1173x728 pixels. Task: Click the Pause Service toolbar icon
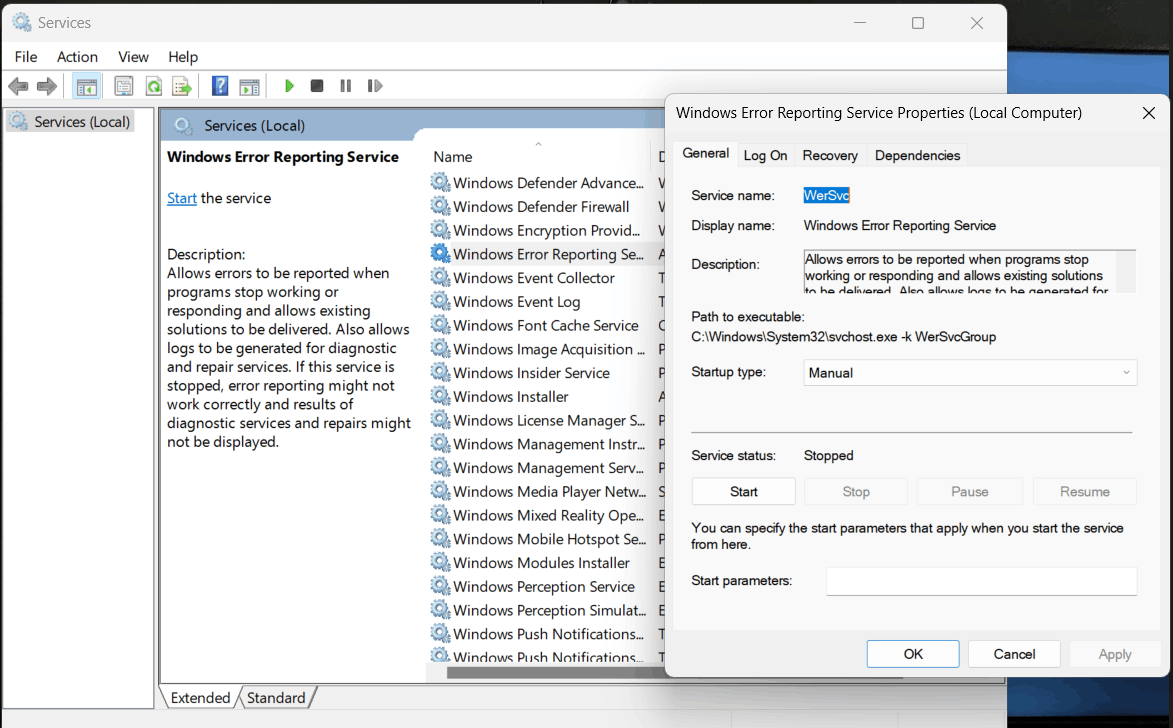click(346, 86)
